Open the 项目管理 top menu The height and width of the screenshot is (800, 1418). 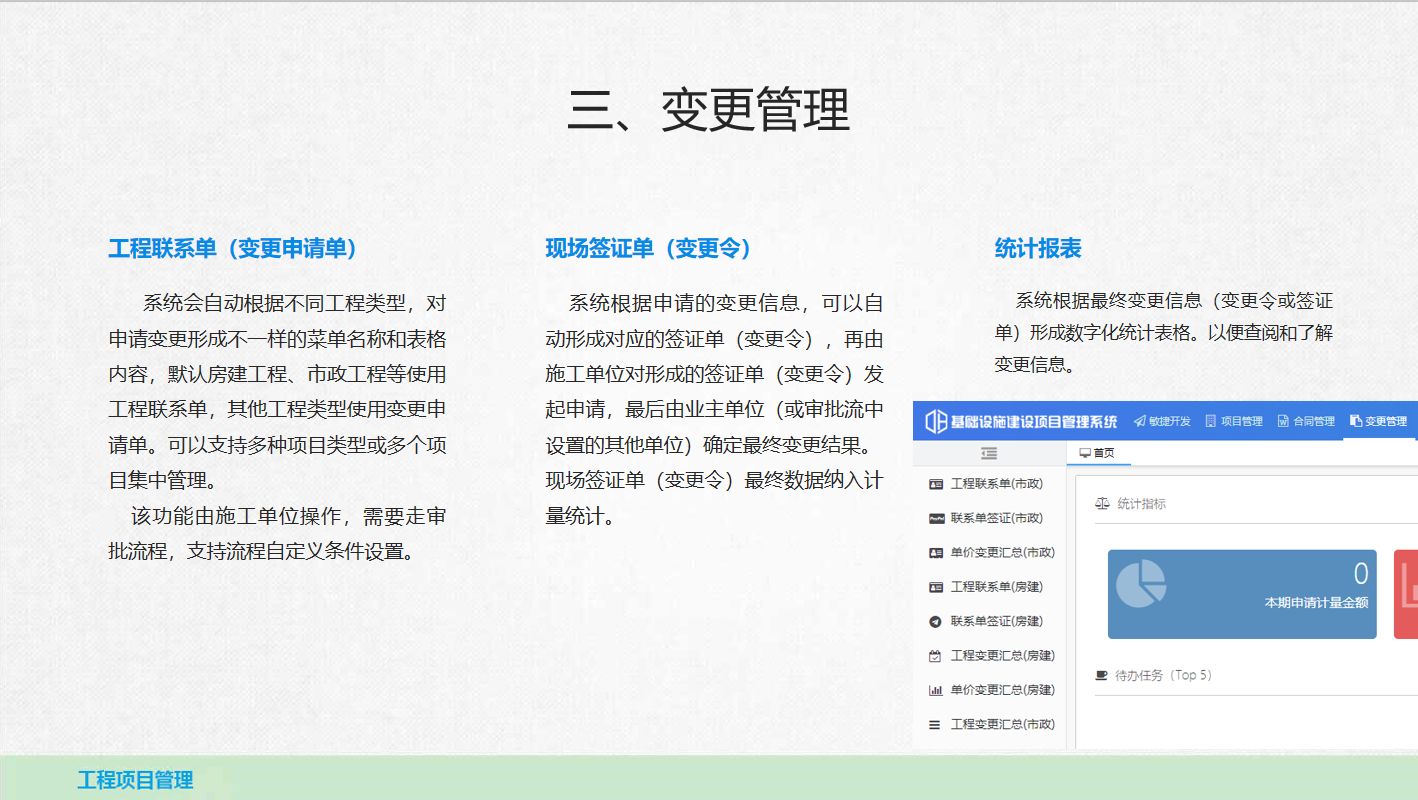click(x=1233, y=421)
